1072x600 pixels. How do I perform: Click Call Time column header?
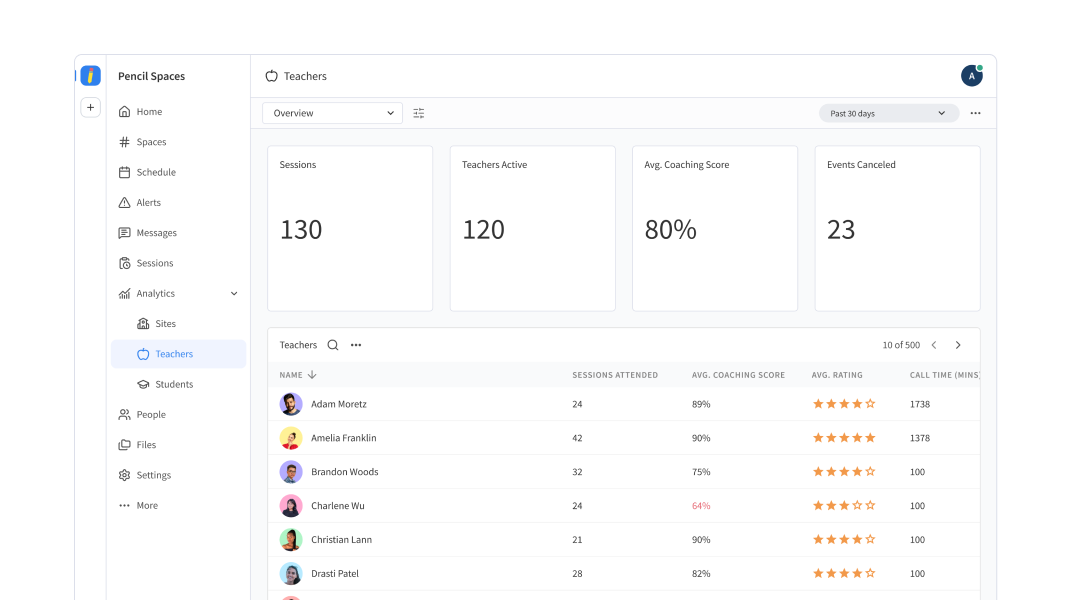click(945, 375)
